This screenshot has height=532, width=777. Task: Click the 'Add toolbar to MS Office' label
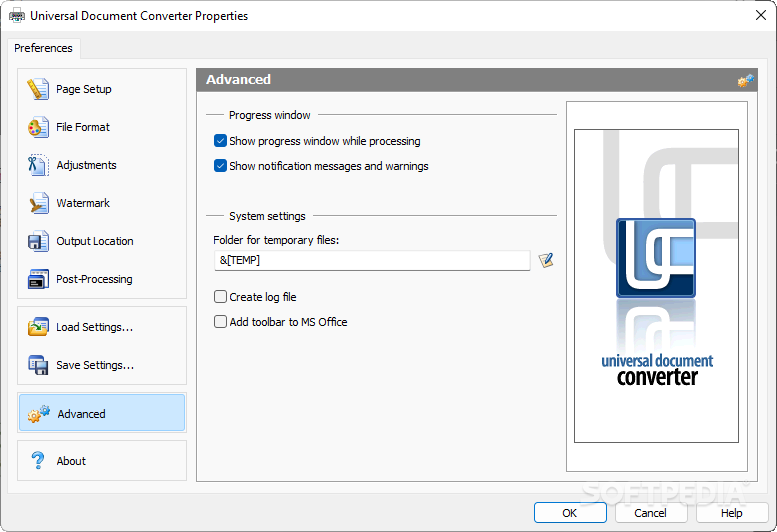coord(288,322)
